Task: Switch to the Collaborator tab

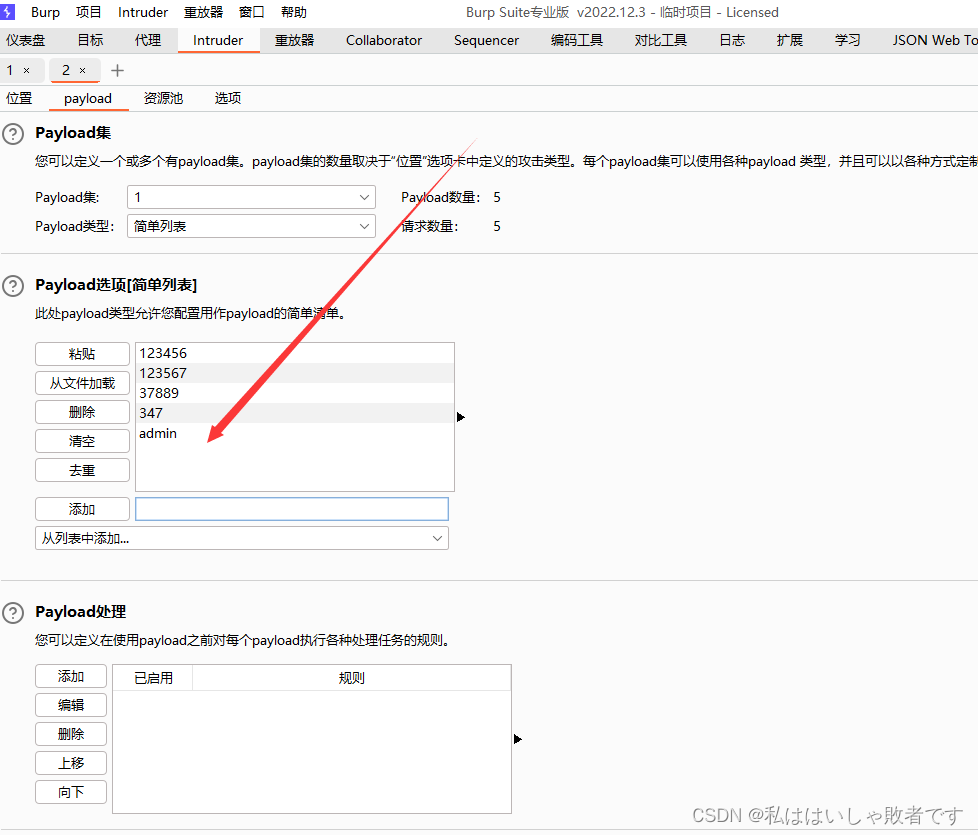Action: click(x=384, y=41)
